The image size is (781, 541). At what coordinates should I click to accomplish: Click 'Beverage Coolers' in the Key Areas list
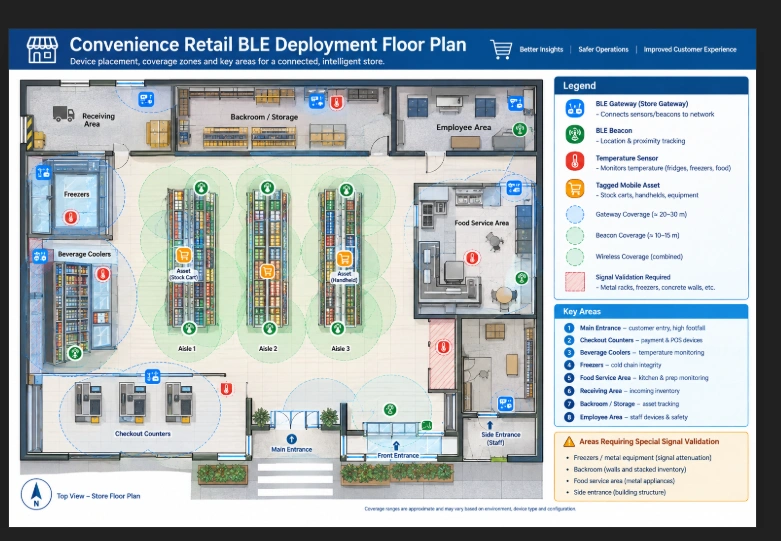[605, 352]
